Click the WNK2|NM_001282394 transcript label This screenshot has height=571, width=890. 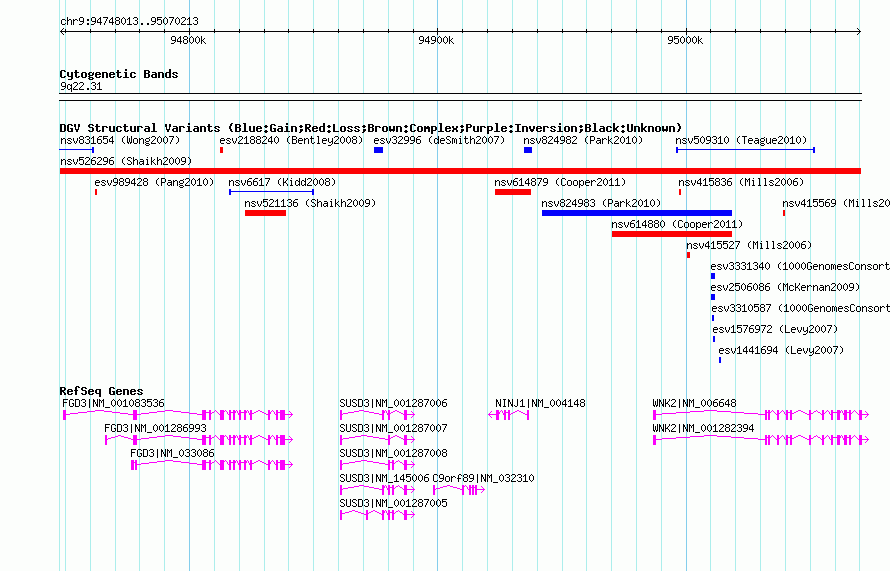pos(703,428)
